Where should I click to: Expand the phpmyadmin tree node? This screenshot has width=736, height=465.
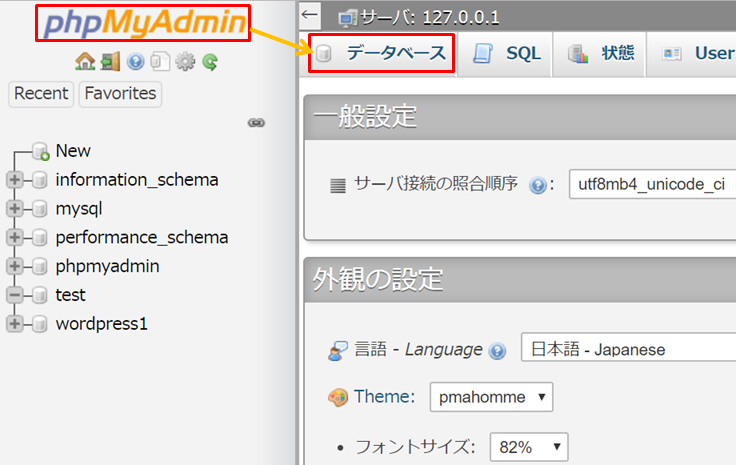[x=15, y=266]
